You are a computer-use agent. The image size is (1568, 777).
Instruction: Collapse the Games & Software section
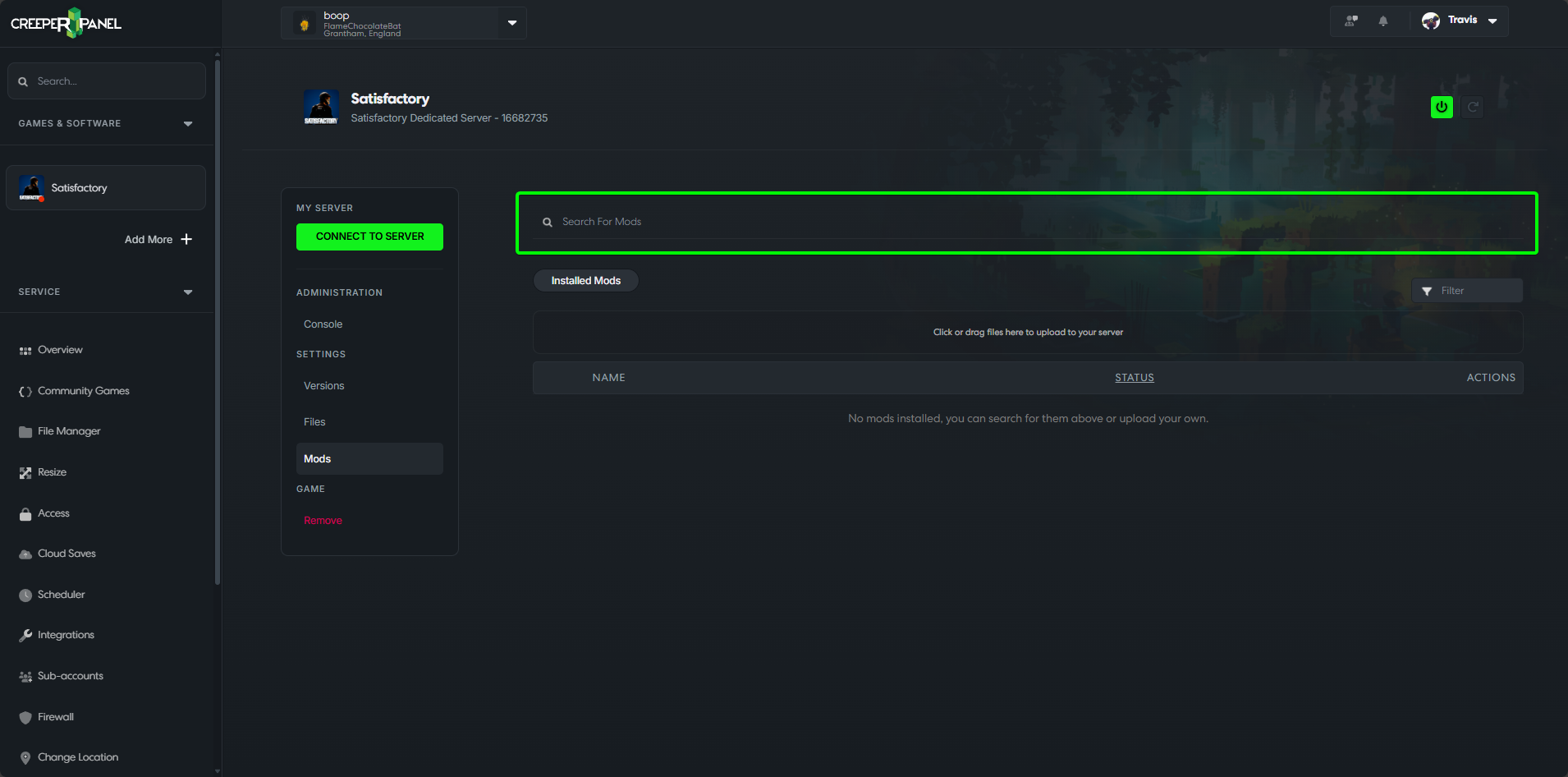tap(188, 124)
